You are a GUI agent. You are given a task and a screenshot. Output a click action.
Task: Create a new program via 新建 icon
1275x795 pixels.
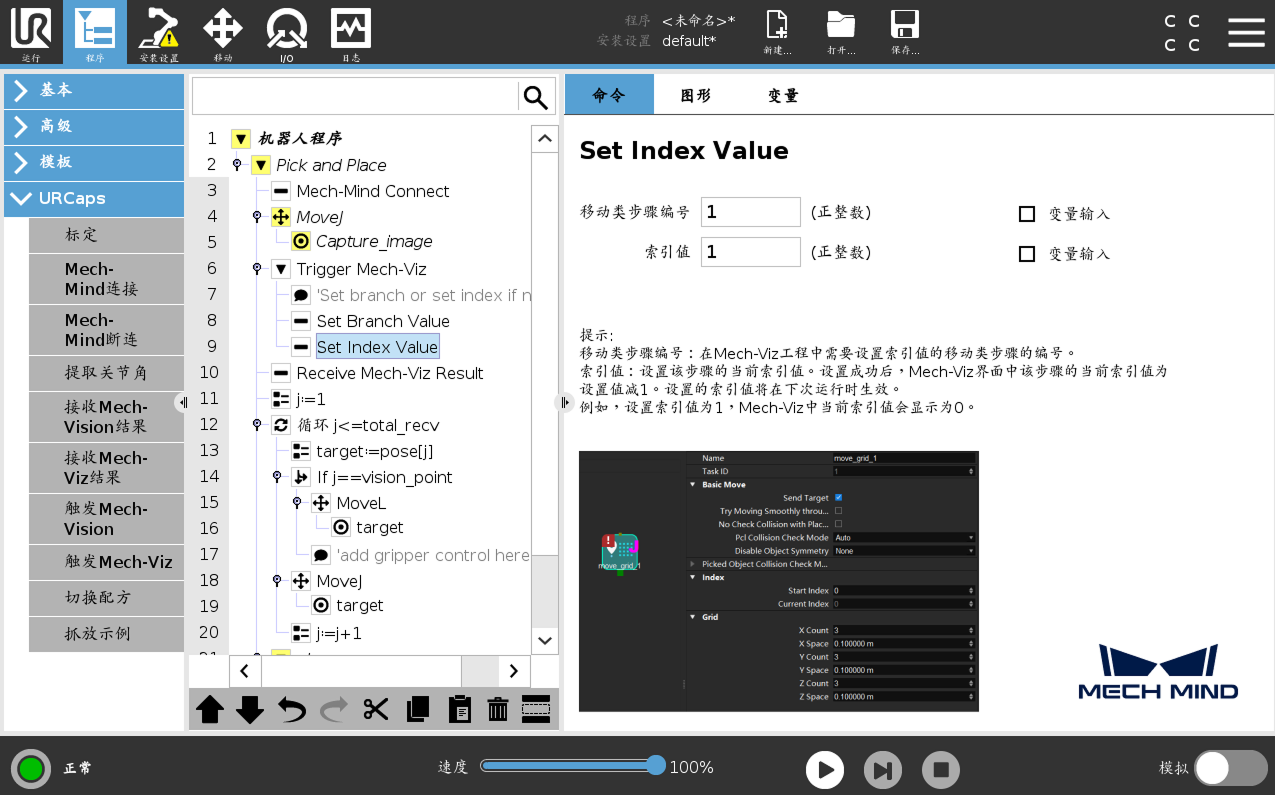pyautogui.click(x=777, y=33)
